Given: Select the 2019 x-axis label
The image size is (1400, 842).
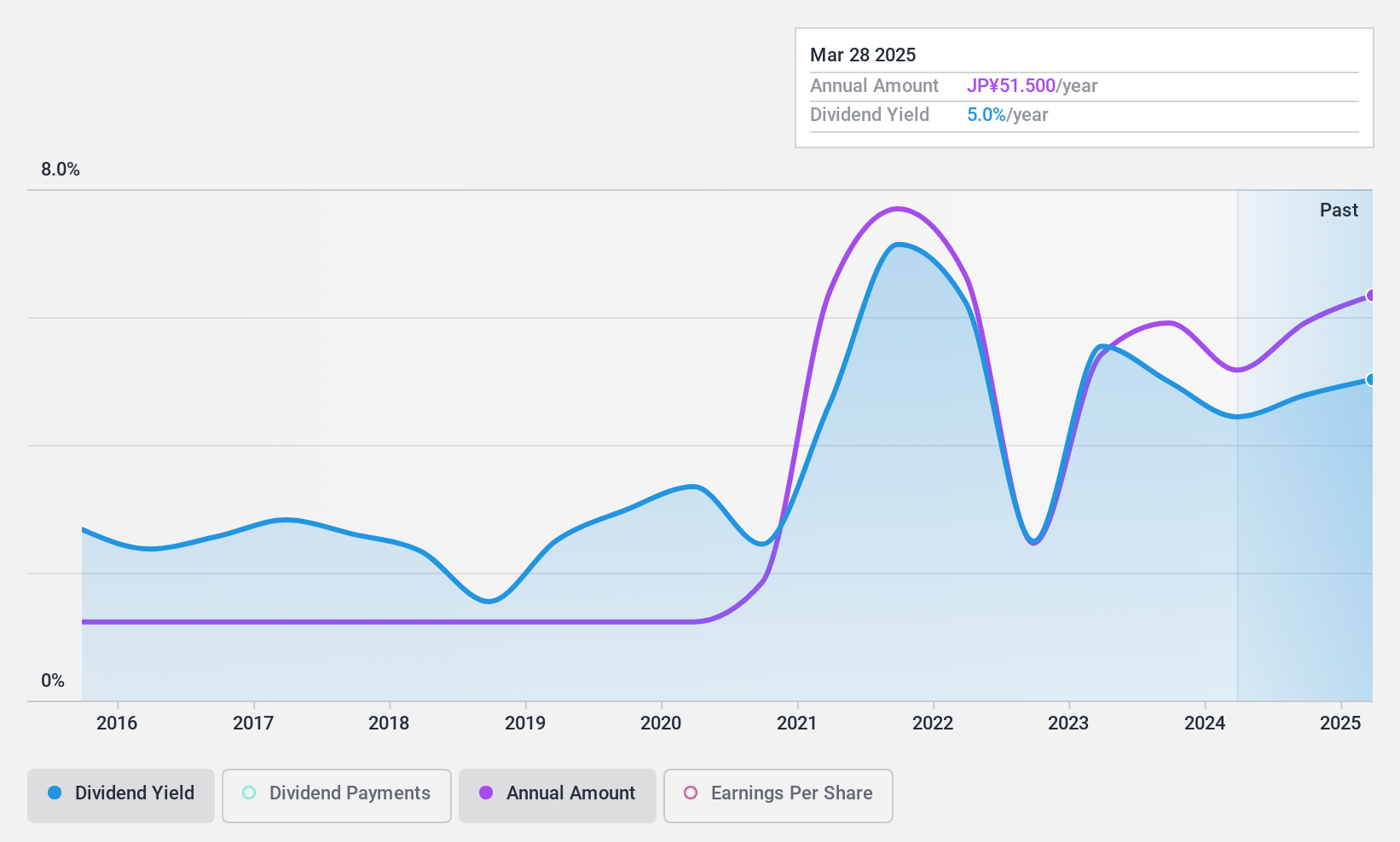Looking at the screenshot, I should coord(525,724).
